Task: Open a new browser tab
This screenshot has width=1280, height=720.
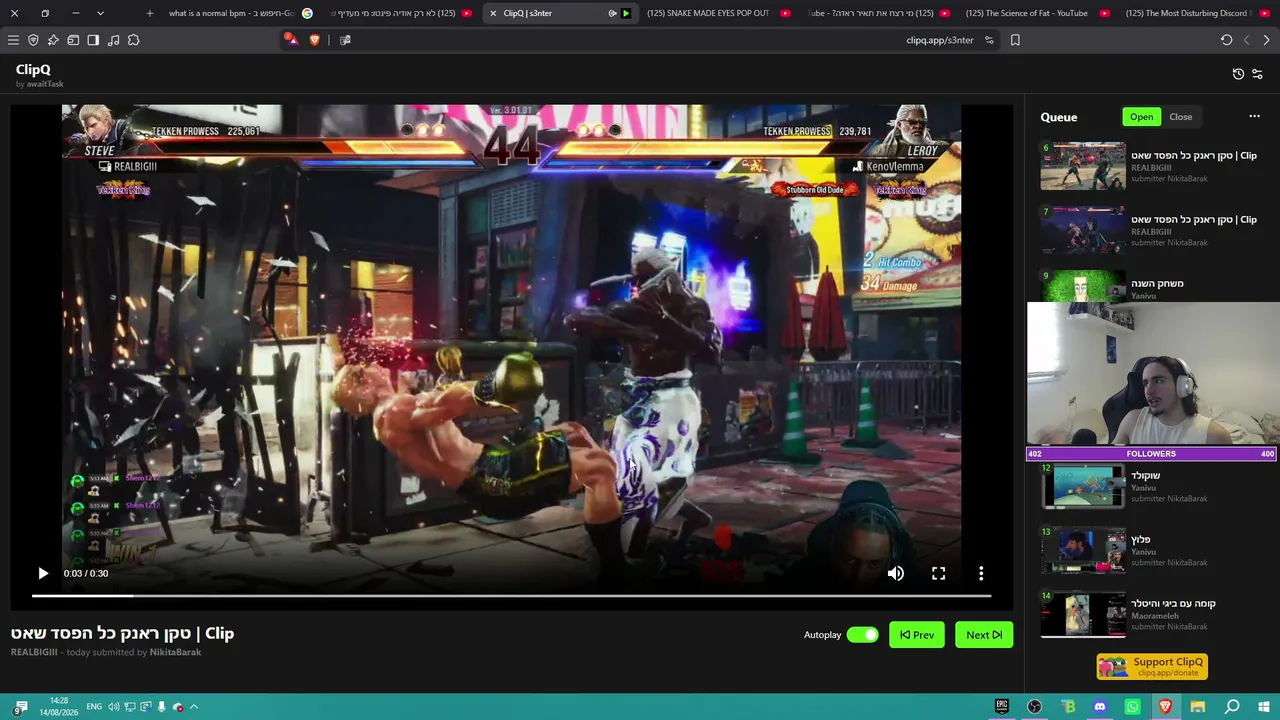Action: (x=150, y=13)
